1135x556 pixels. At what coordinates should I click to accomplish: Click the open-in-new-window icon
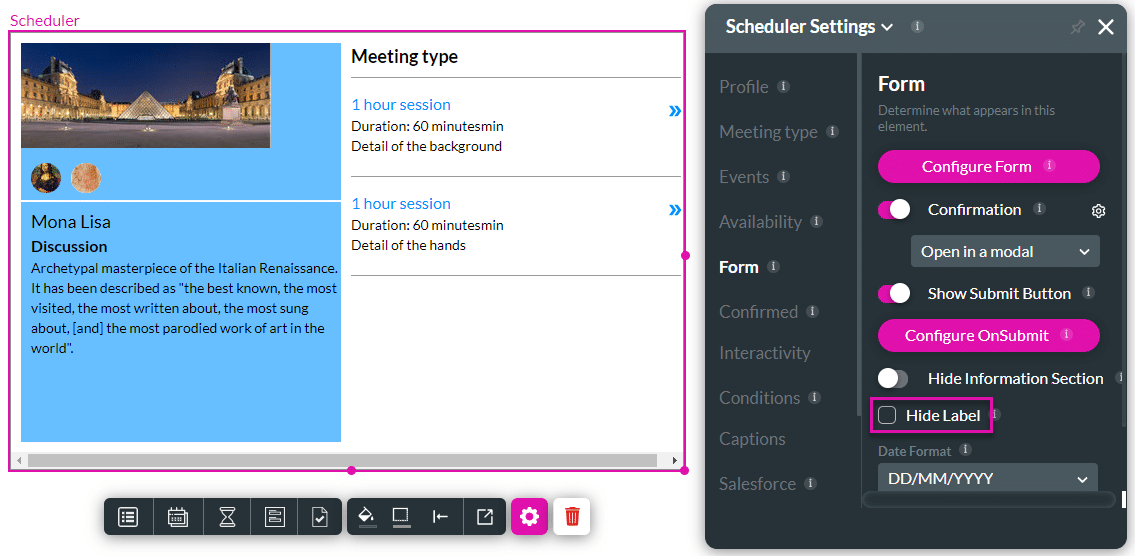[485, 517]
